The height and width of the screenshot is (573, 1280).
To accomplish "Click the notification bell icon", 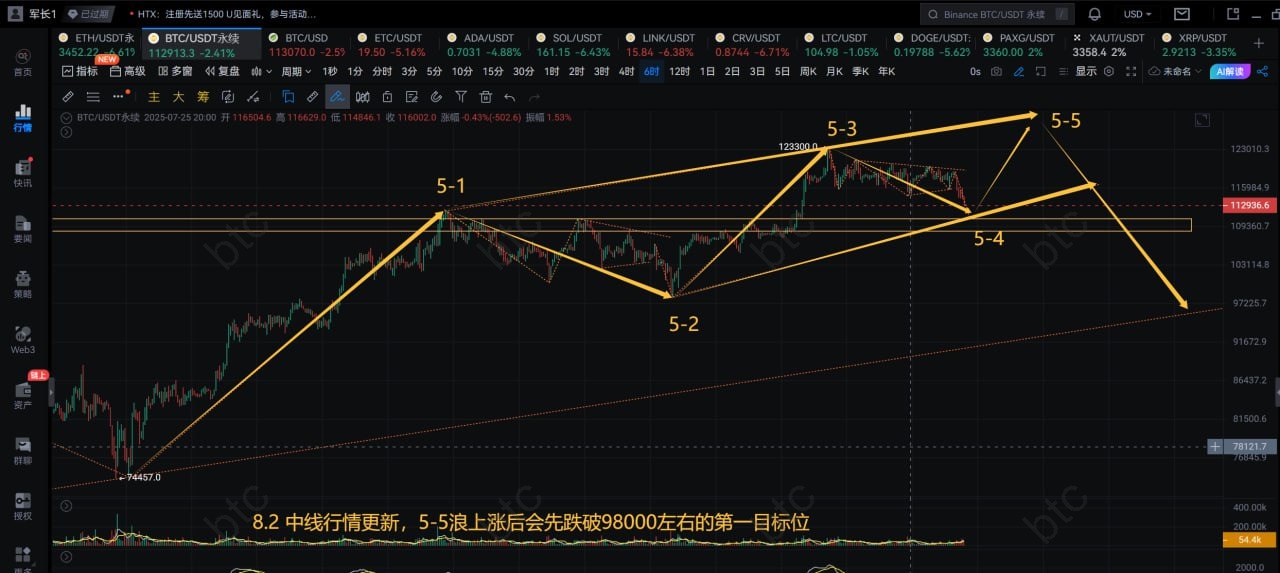I will tap(1094, 14).
